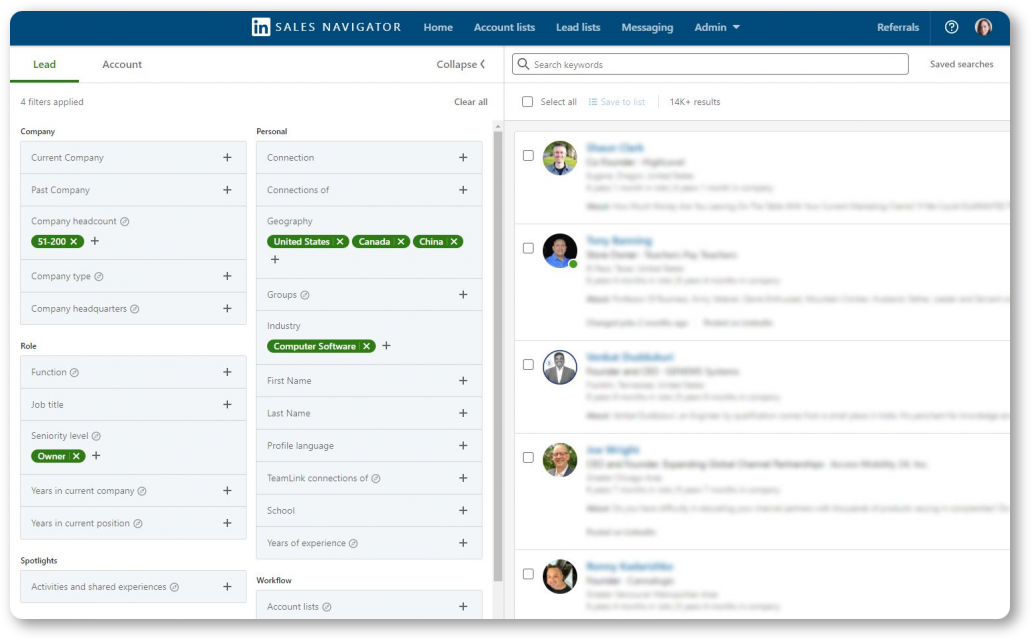Show info for Years in current company
1032x640 pixels.
(142, 491)
